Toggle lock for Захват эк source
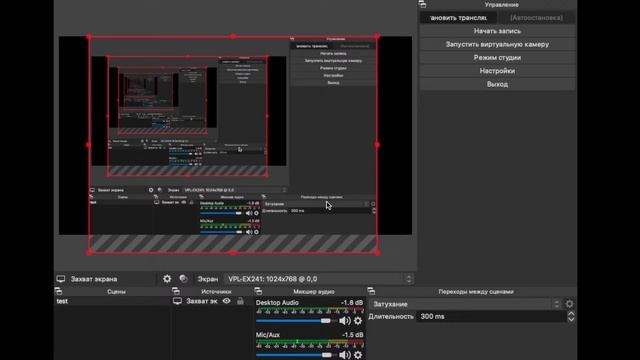 coord(240,301)
